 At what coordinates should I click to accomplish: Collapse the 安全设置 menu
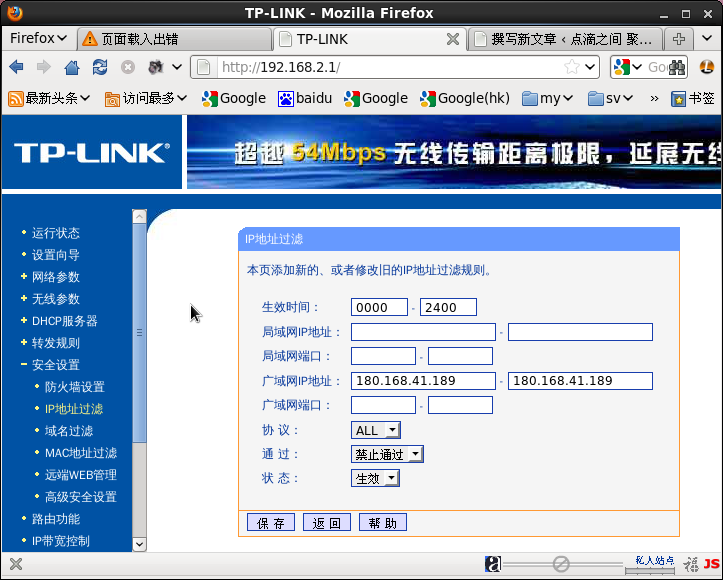56,365
